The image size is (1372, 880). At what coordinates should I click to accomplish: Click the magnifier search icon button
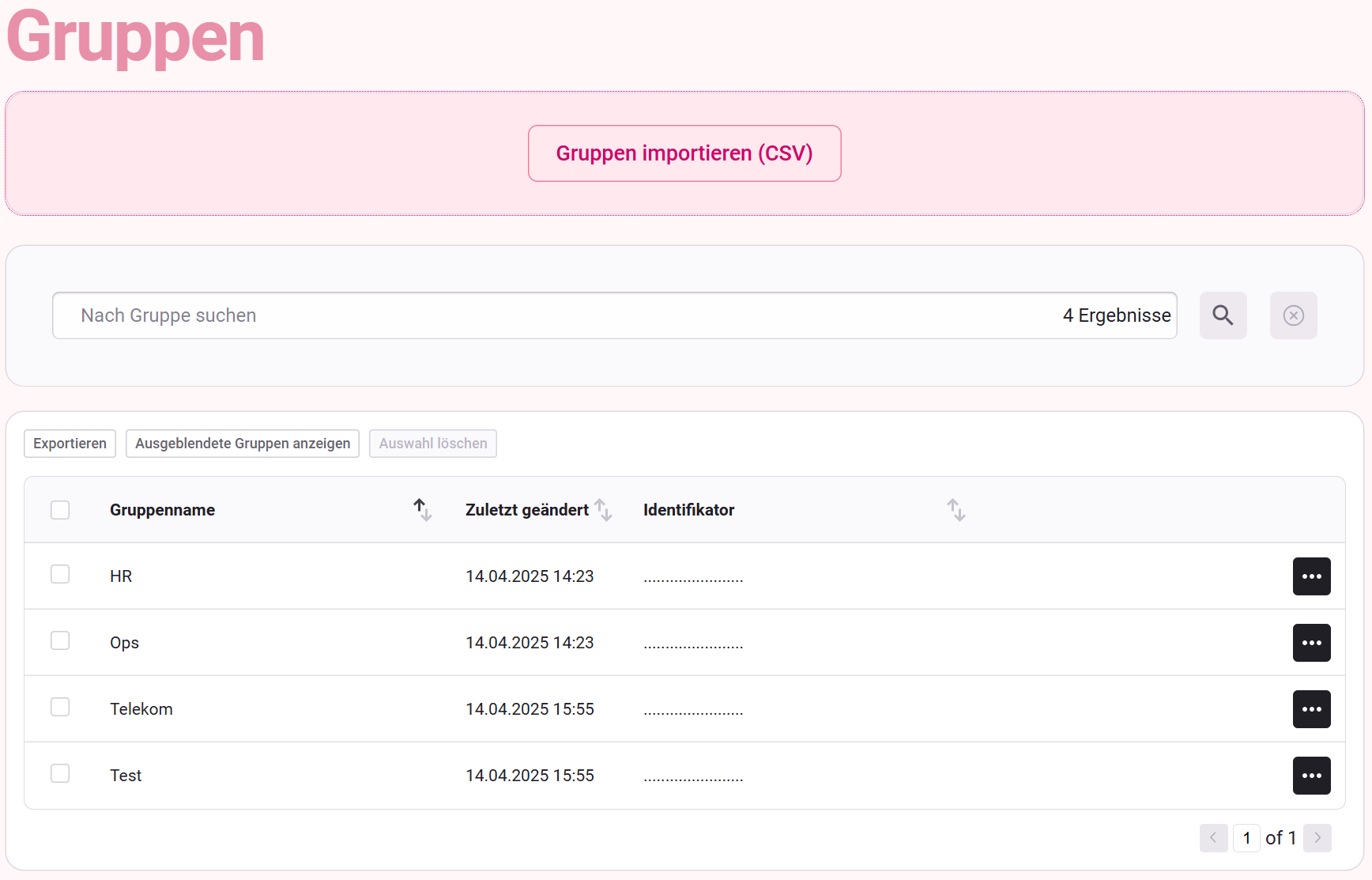point(1223,315)
